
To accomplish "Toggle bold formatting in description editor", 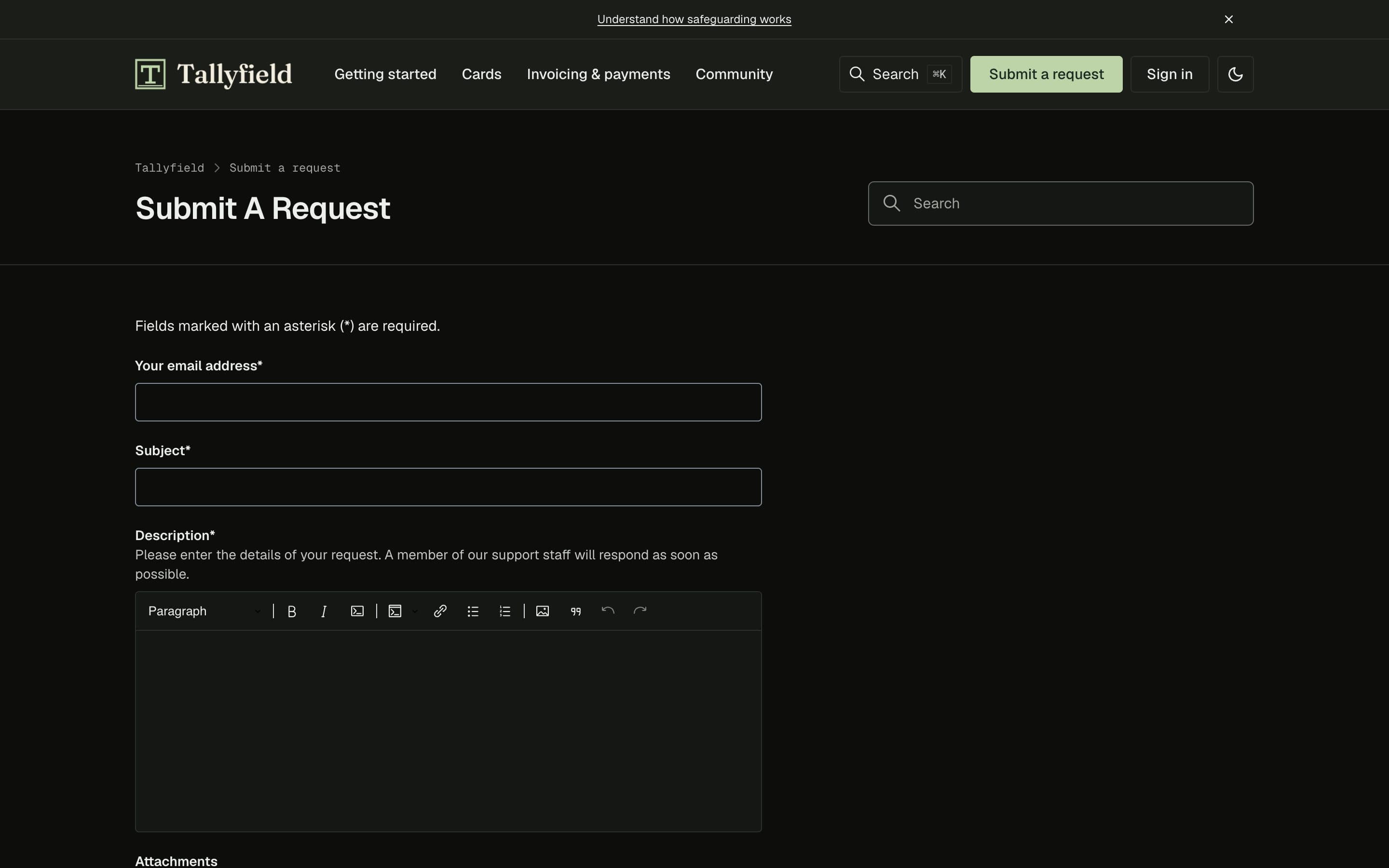I will [292, 611].
